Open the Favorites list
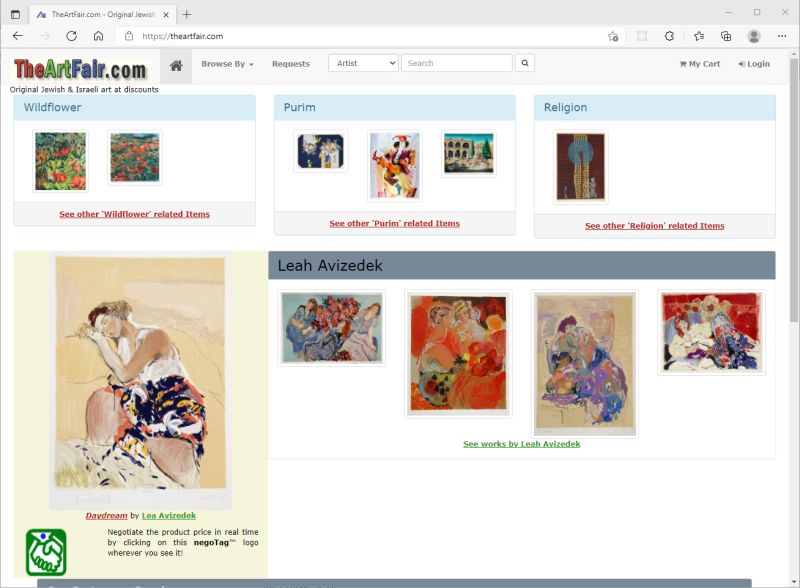This screenshot has height=588, width=800. click(x=699, y=36)
